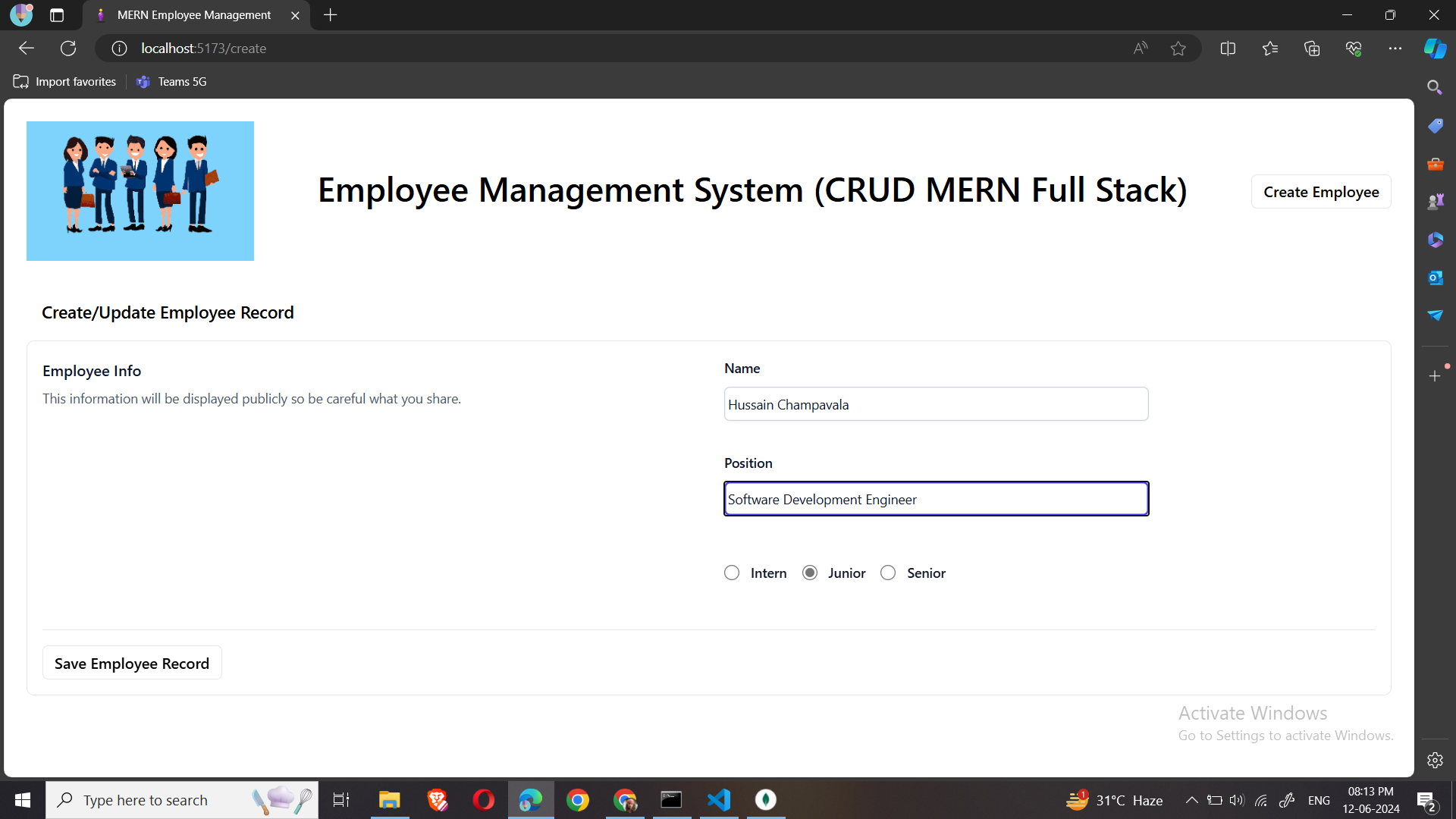Open the split screen icon
Viewport: 1456px width, 819px height.
point(1228,49)
